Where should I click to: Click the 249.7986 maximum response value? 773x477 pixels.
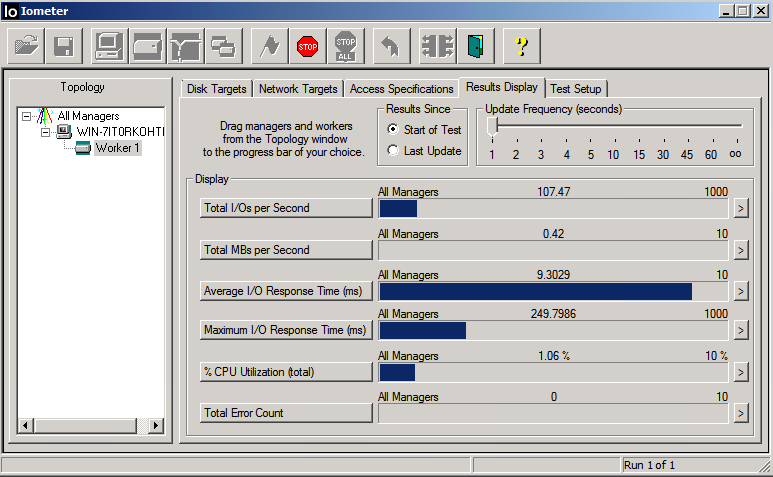[x=553, y=313]
